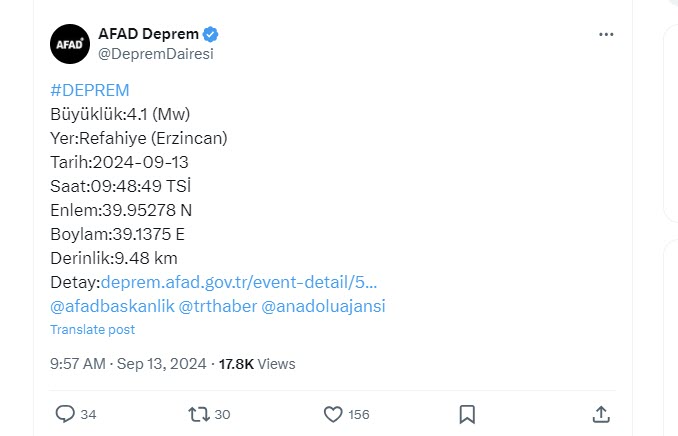Click Translate post
This screenshot has height=436, width=678.
92,330
